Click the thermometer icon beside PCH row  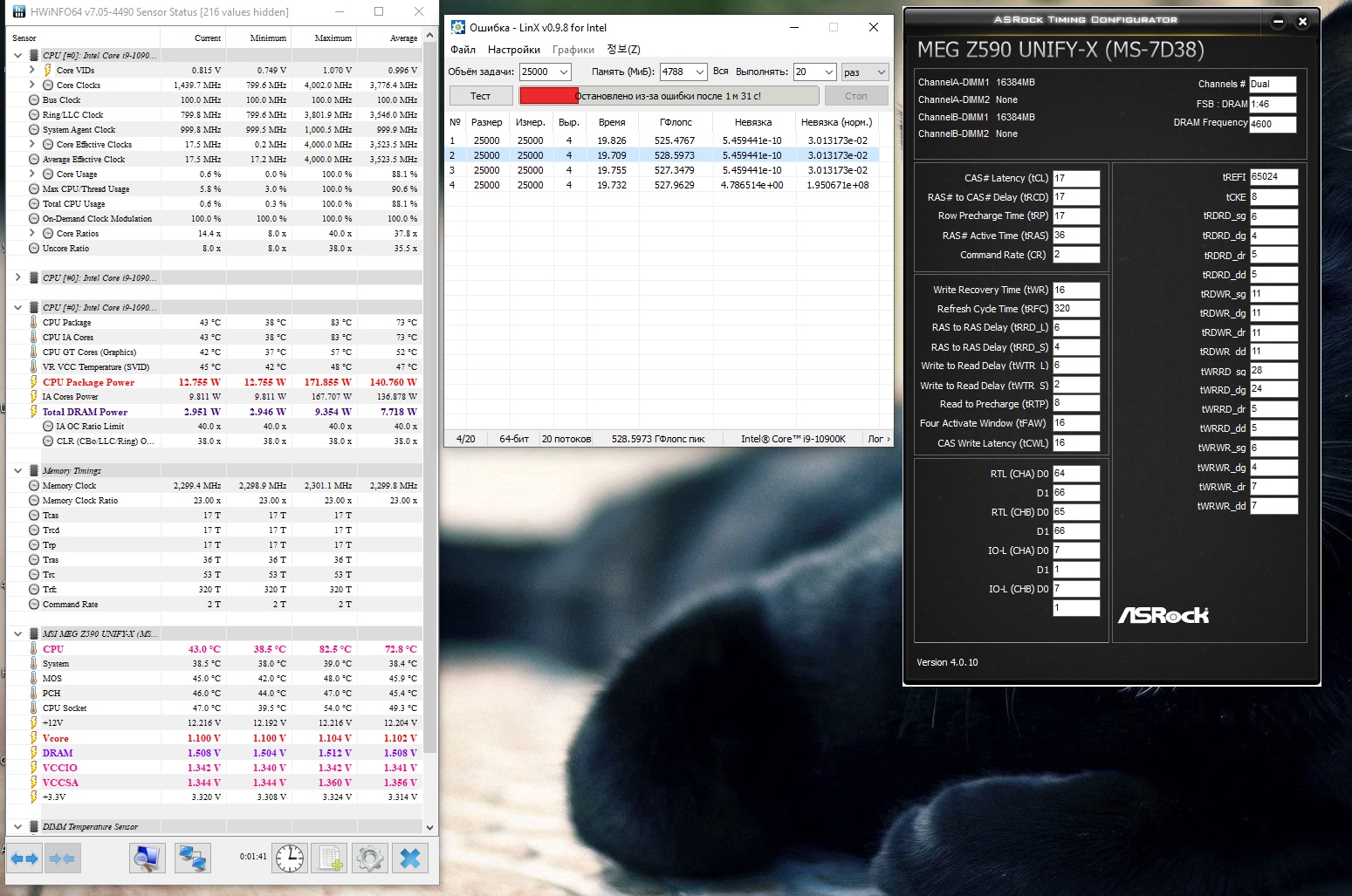(33, 694)
